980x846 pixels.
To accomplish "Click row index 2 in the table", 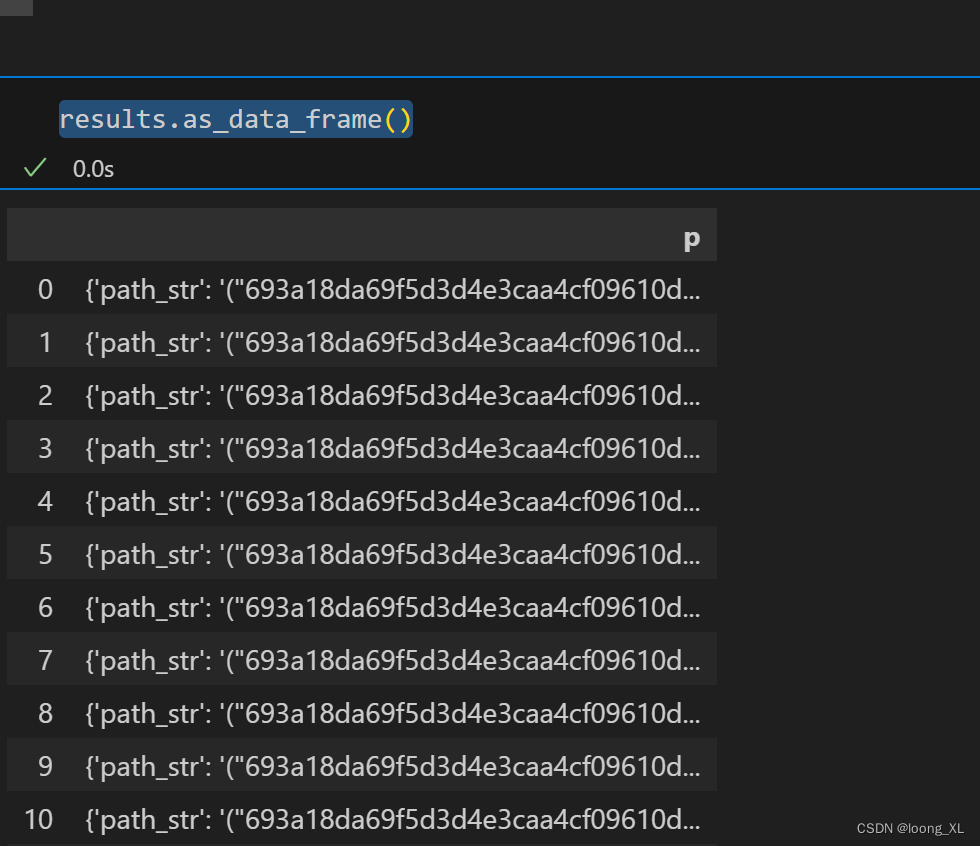I will pos(45,396).
